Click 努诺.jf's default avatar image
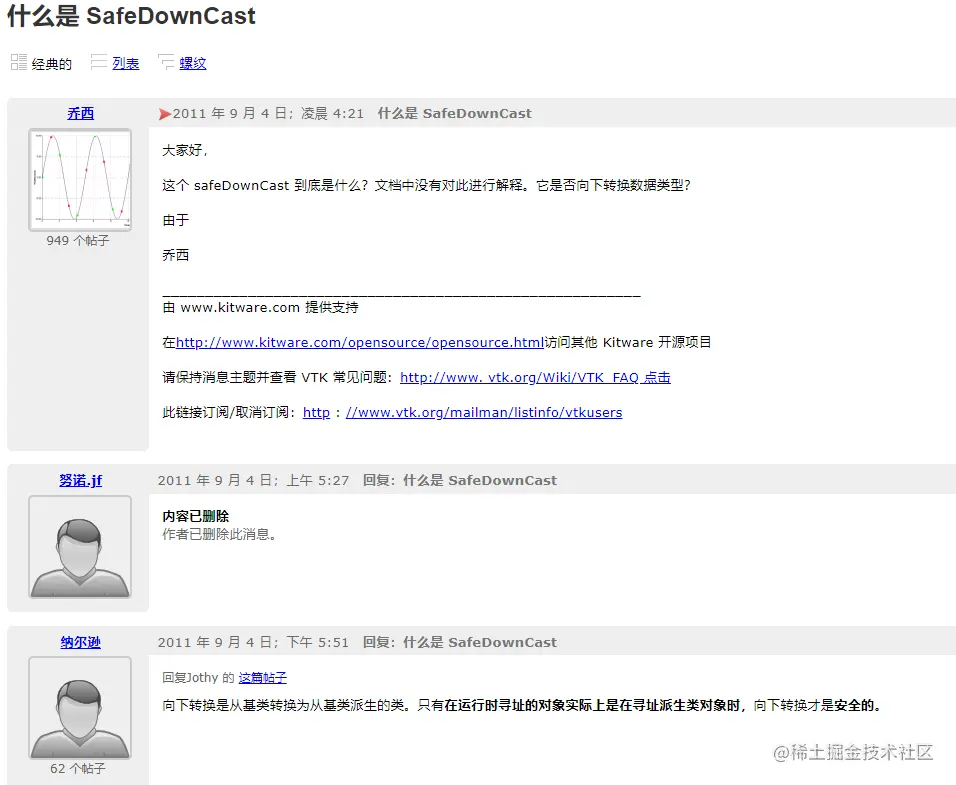 tap(80, 547)
